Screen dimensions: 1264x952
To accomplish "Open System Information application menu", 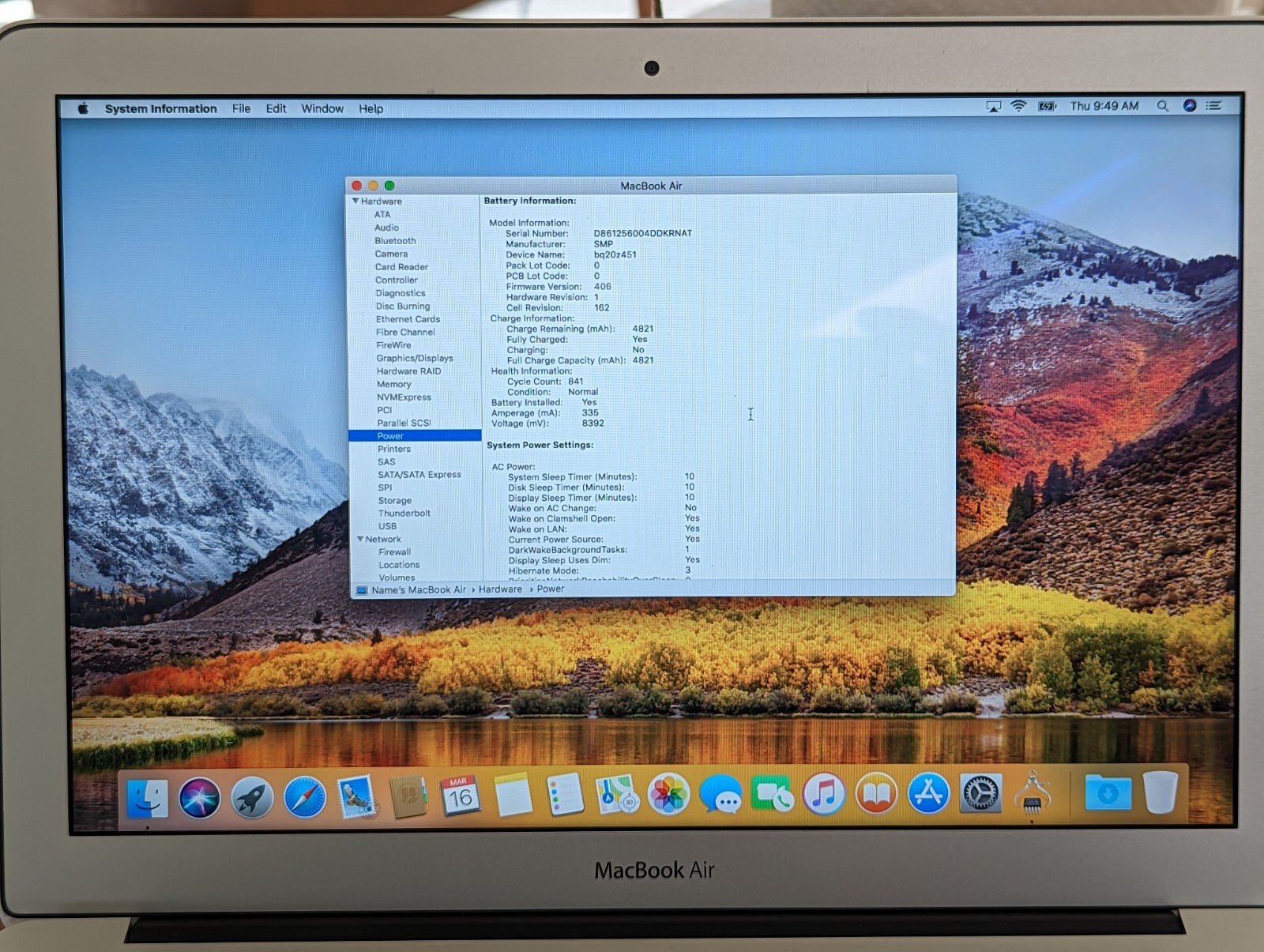I will pyautogui.click(x=160, y=109).
